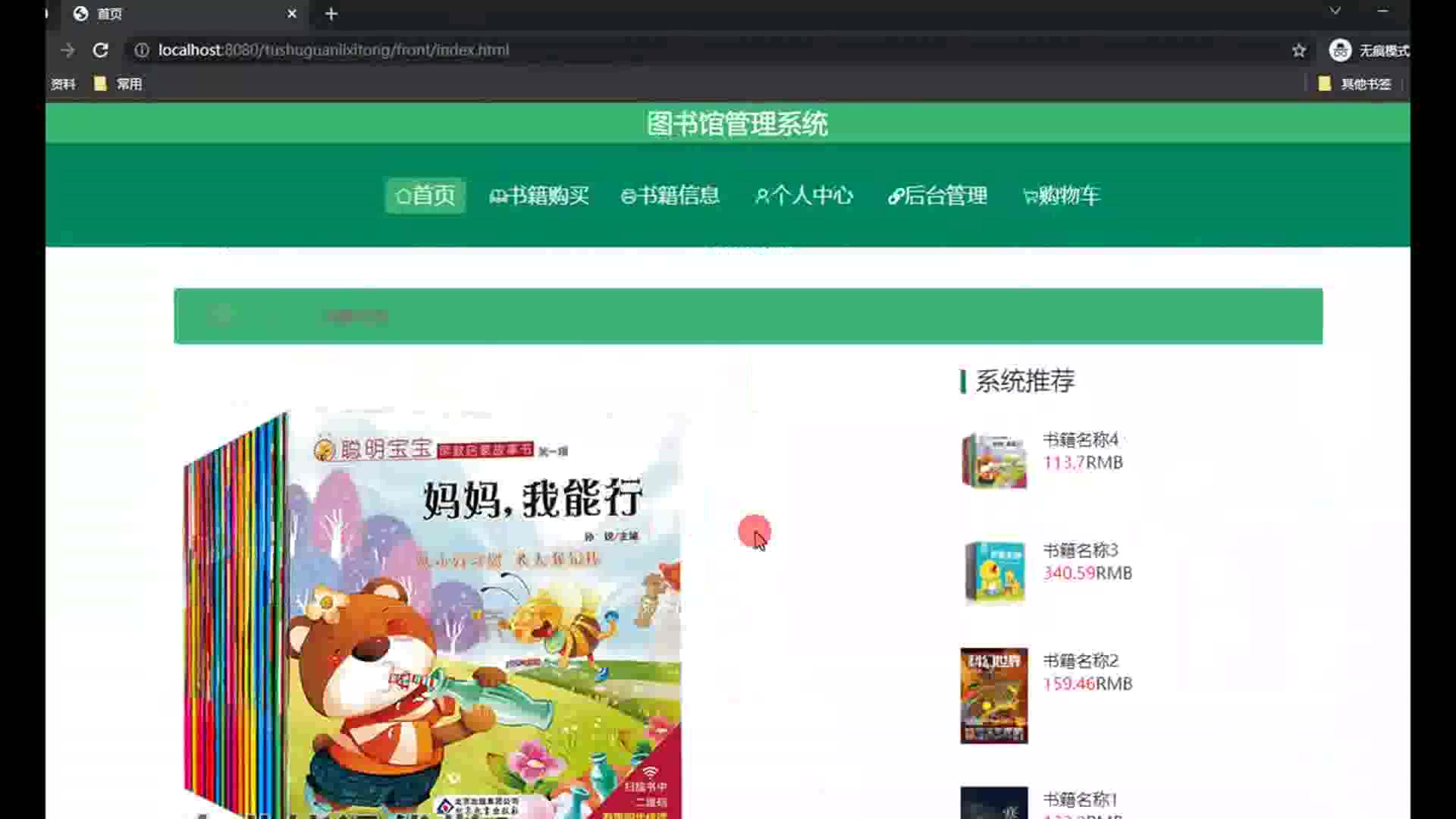Screen dimensions: 1456x819
Task: Open the 书籍信息 nav item
Action: (x=670, y=196)
